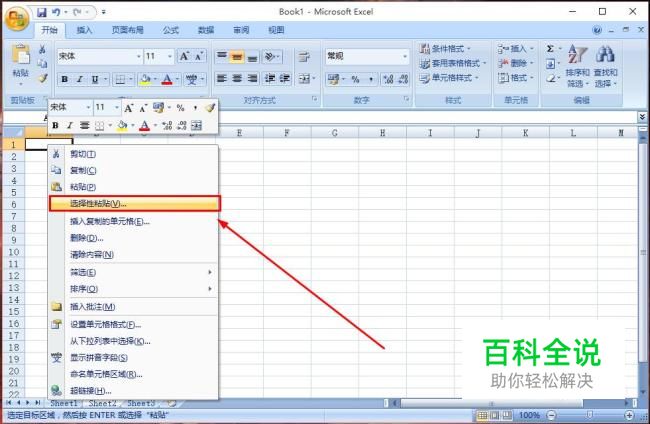650x424 pixels.
Task: Click the ribbon Percent Style icon
Action: 355,79
